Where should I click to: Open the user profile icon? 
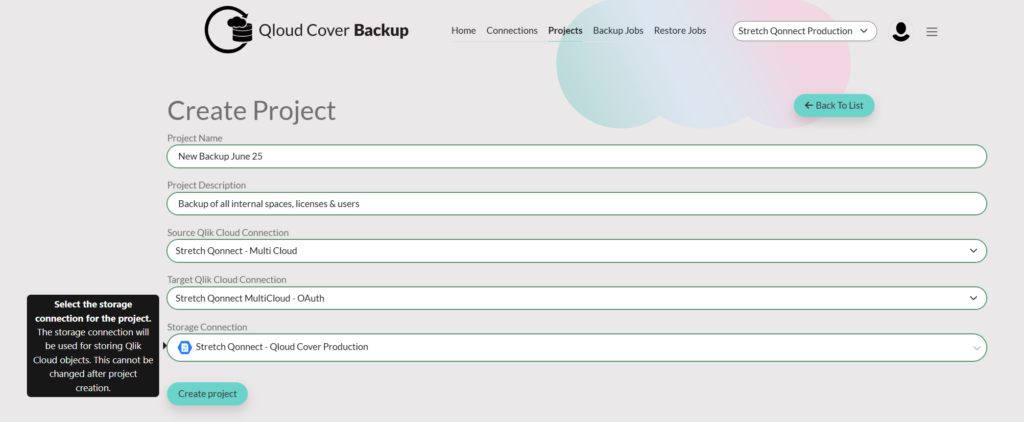pyautogui.click(x=901, y=31)
